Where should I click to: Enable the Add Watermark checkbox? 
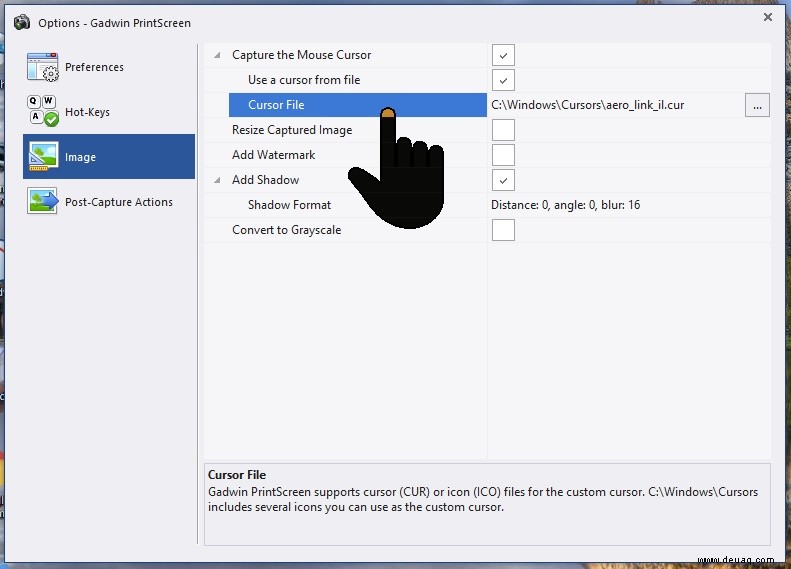[x=503, y=155]
